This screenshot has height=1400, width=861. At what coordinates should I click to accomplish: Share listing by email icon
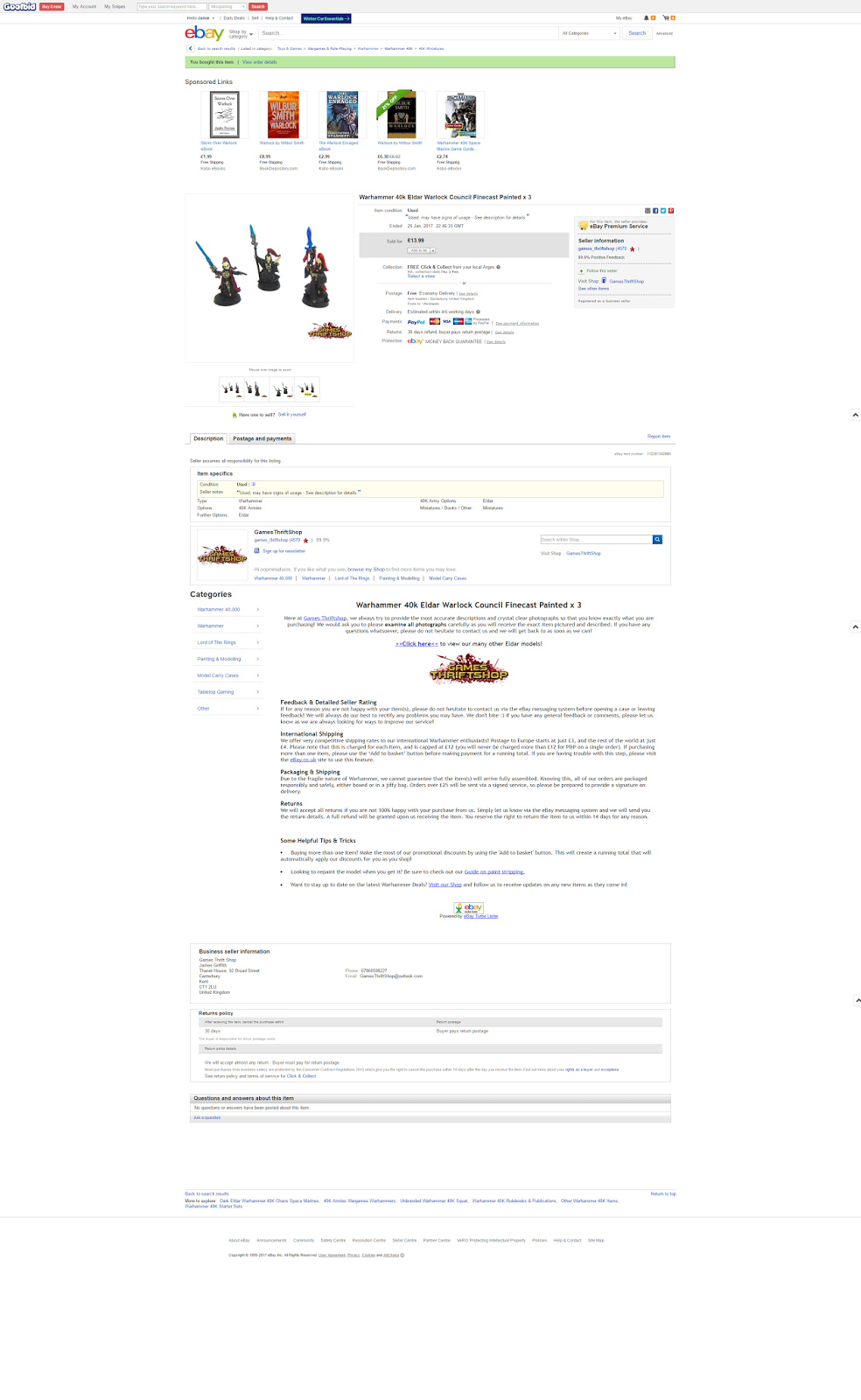coord(648,210)
